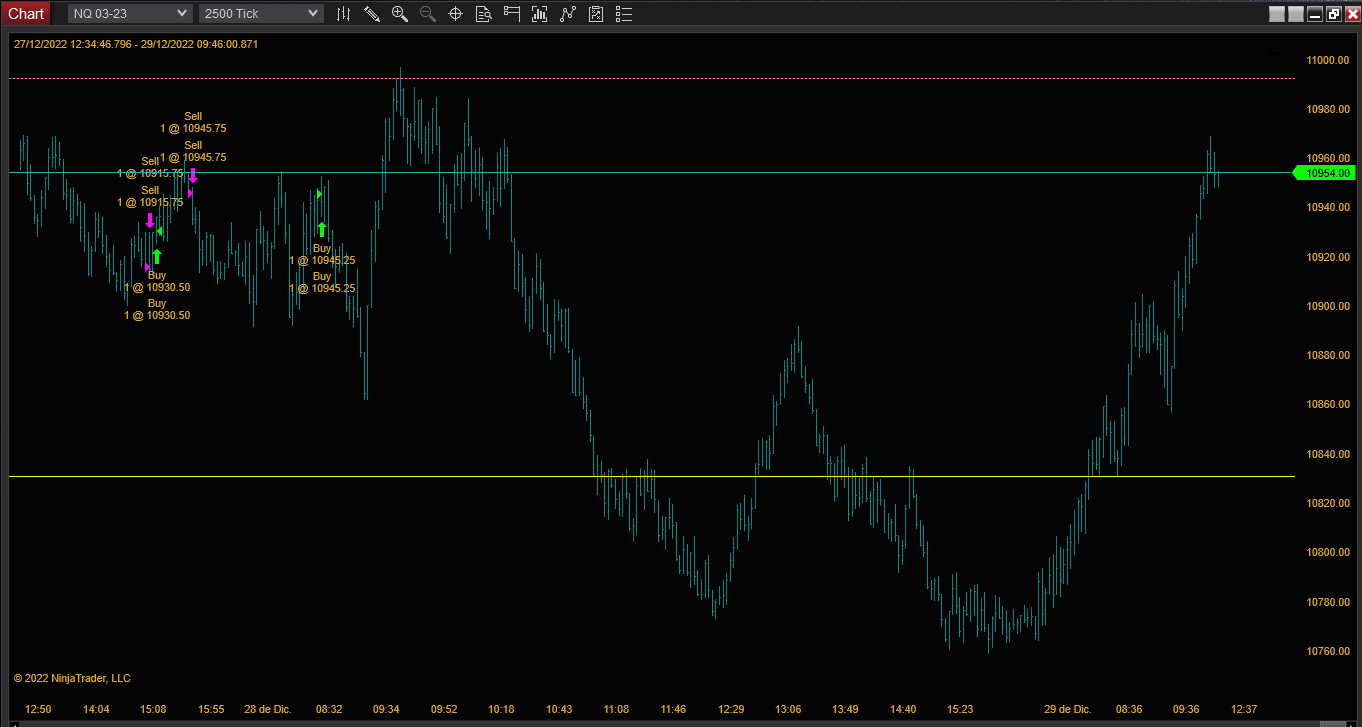
Task: Click the green buy arrow above 10945.25
Action: [x=321, y=229]
